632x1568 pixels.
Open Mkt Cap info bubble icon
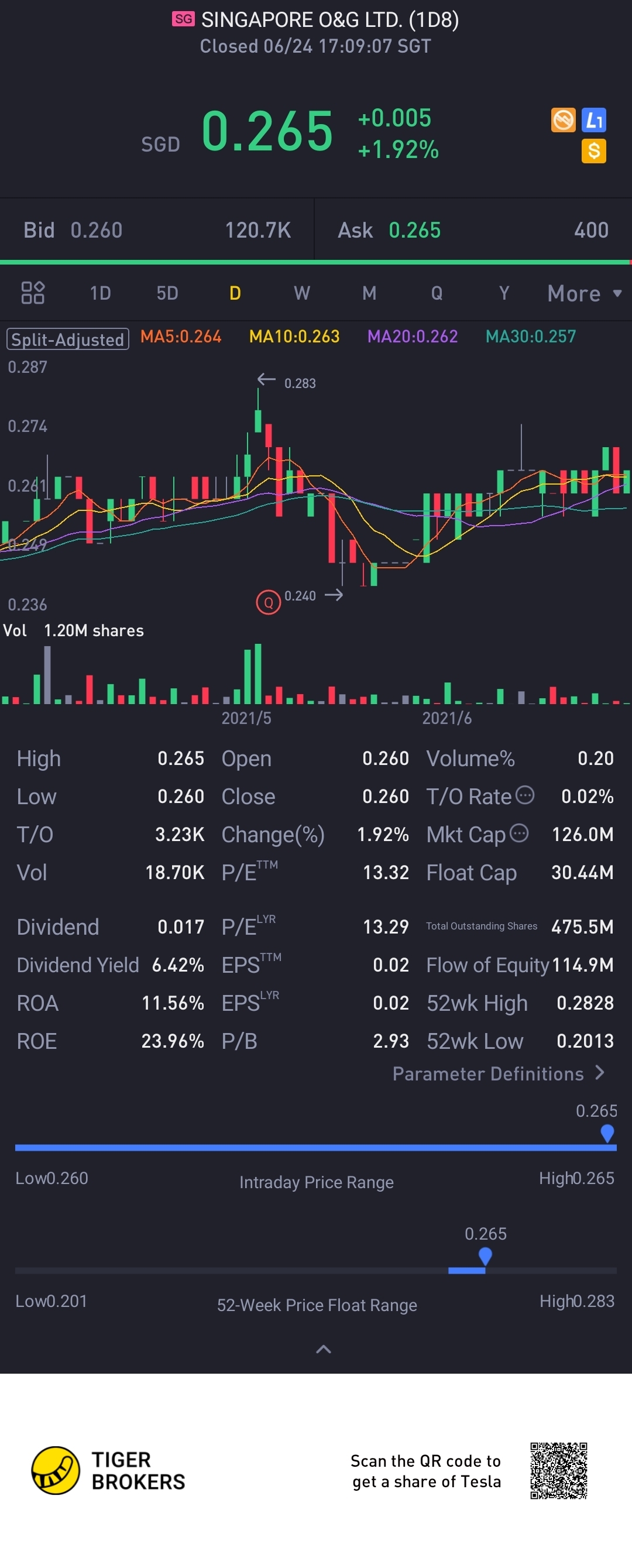pos(518,833)
